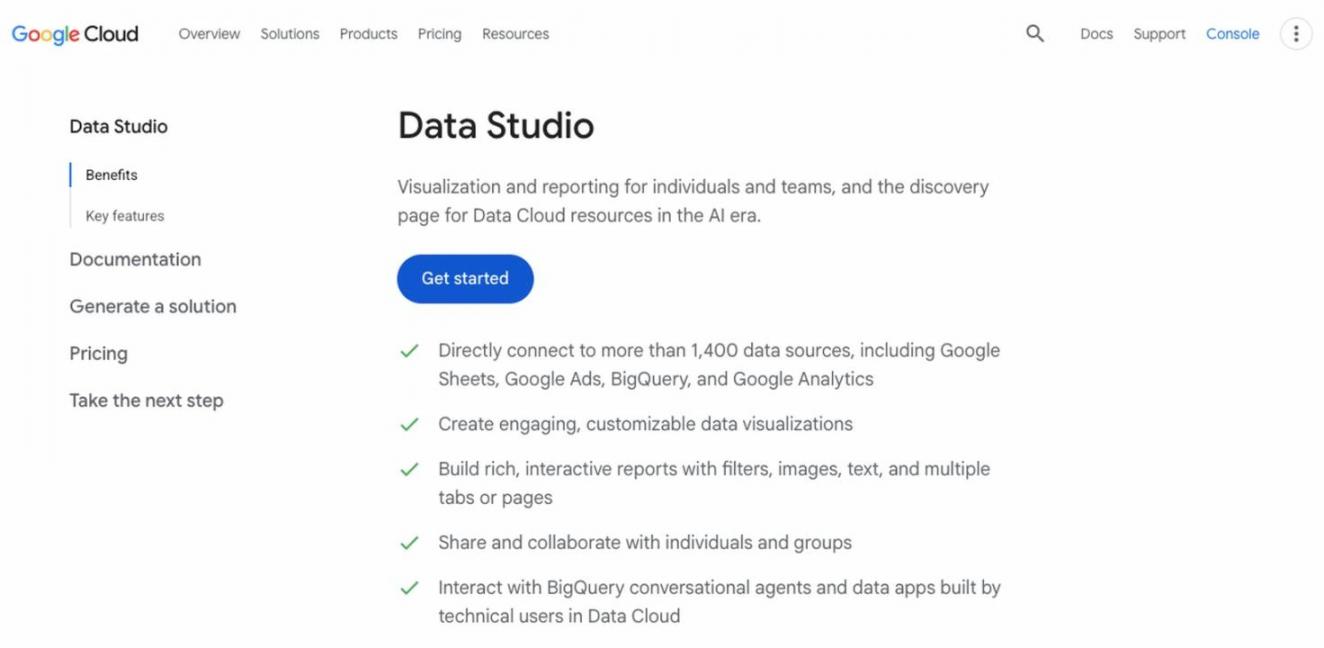Click checkmark beside 'Interact with BigQuery' bullet
Screen dimensions: 1324x648
tap(409, 588)
